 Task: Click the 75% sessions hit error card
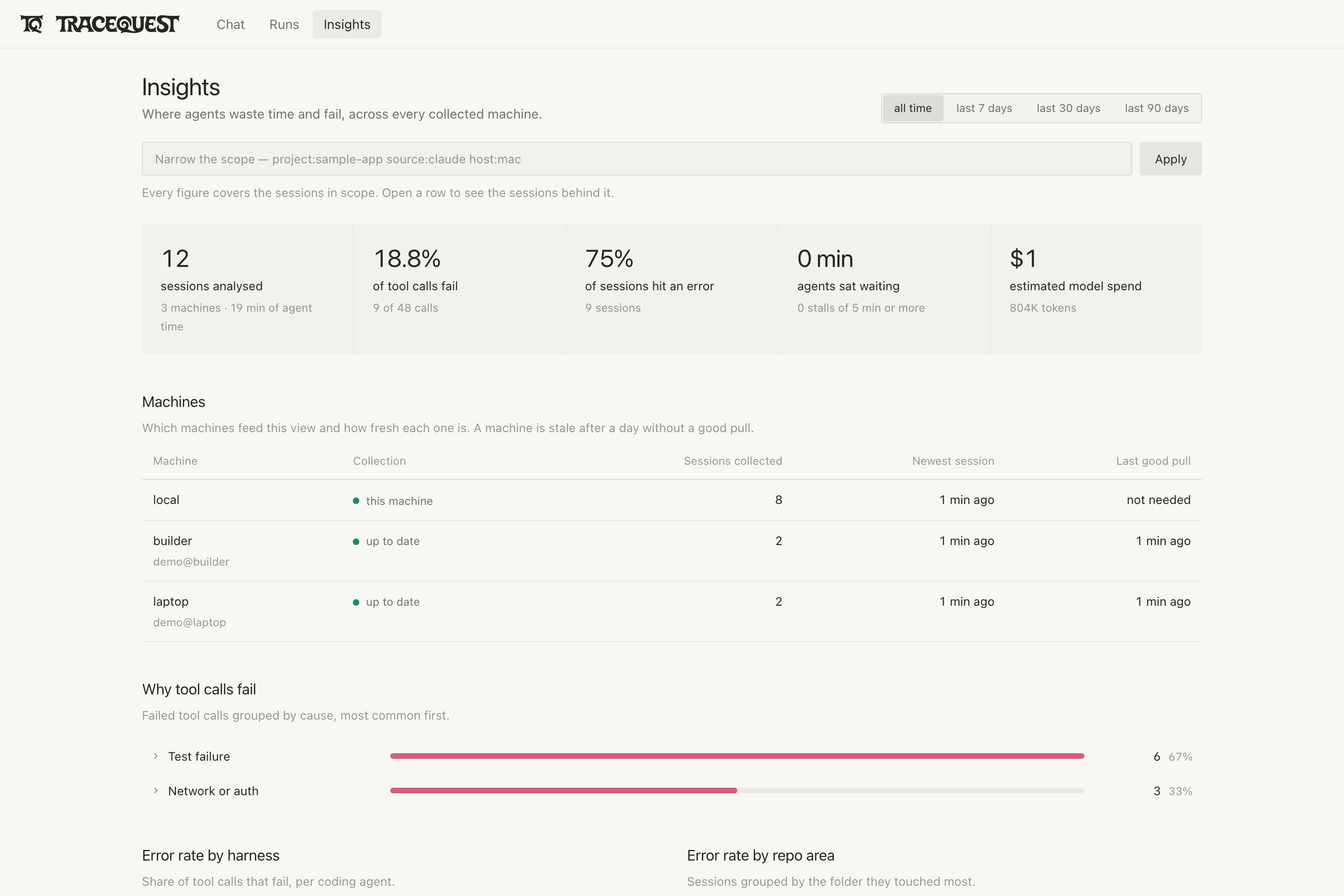[x=672, y=289]
